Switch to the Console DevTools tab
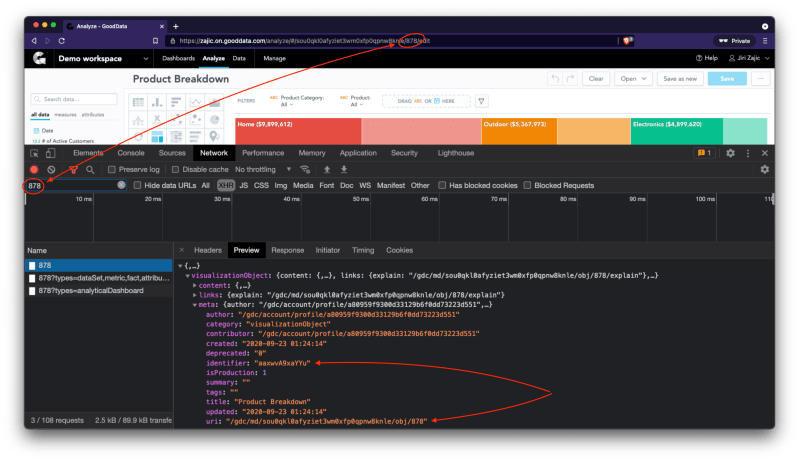 click(131, 153)
